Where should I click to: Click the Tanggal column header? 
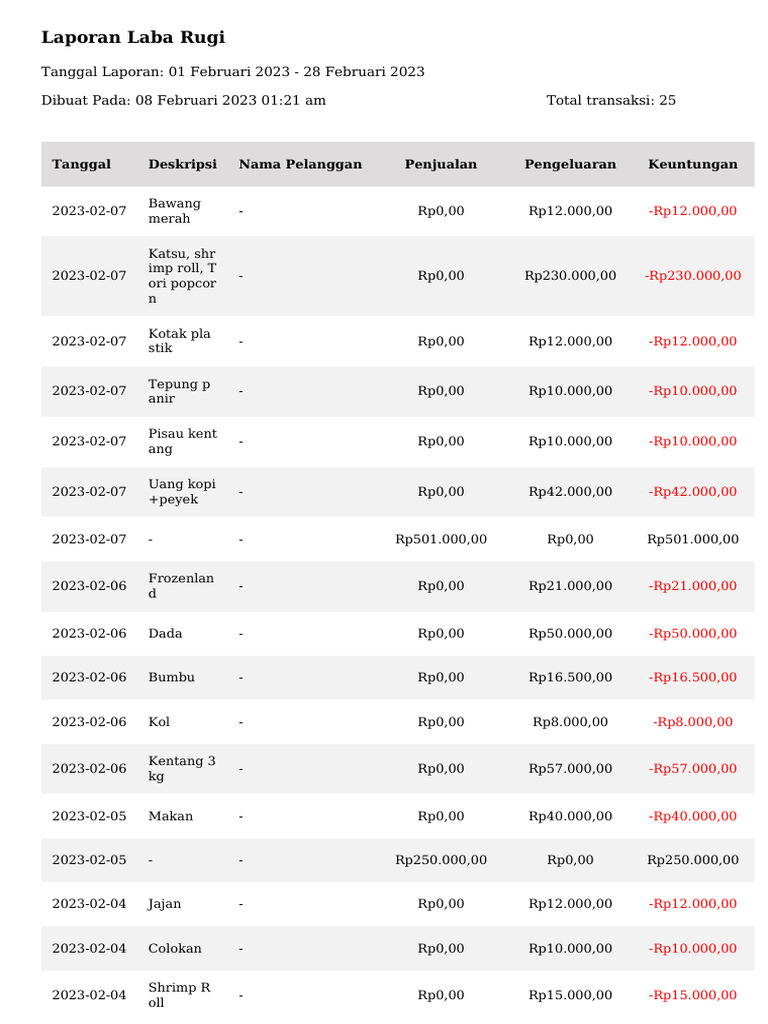tap(81, 164)
